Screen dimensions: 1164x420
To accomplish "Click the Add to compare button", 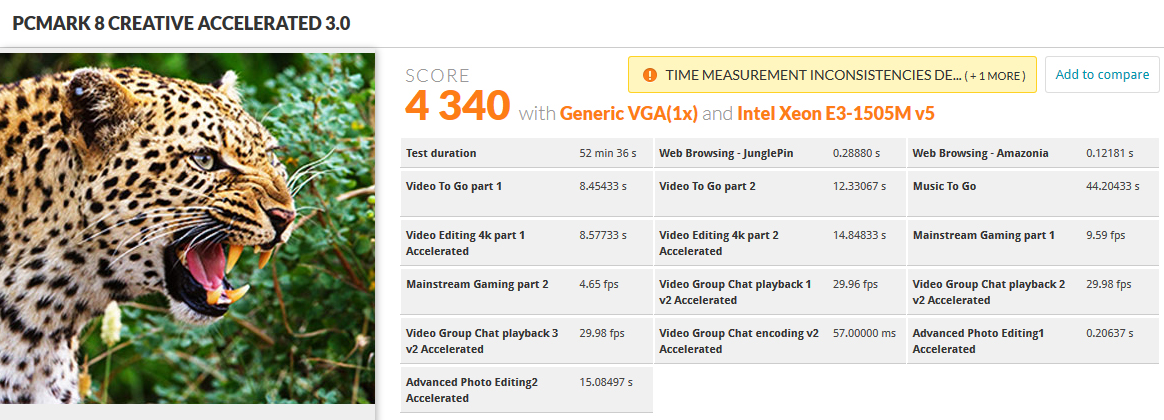I will 1102,75.
